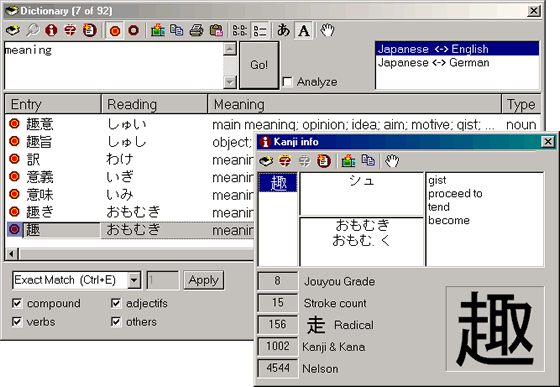Select 趣 in Kanji info character list
This screenshot has width=560, height=387.
(x=278, y=182)
